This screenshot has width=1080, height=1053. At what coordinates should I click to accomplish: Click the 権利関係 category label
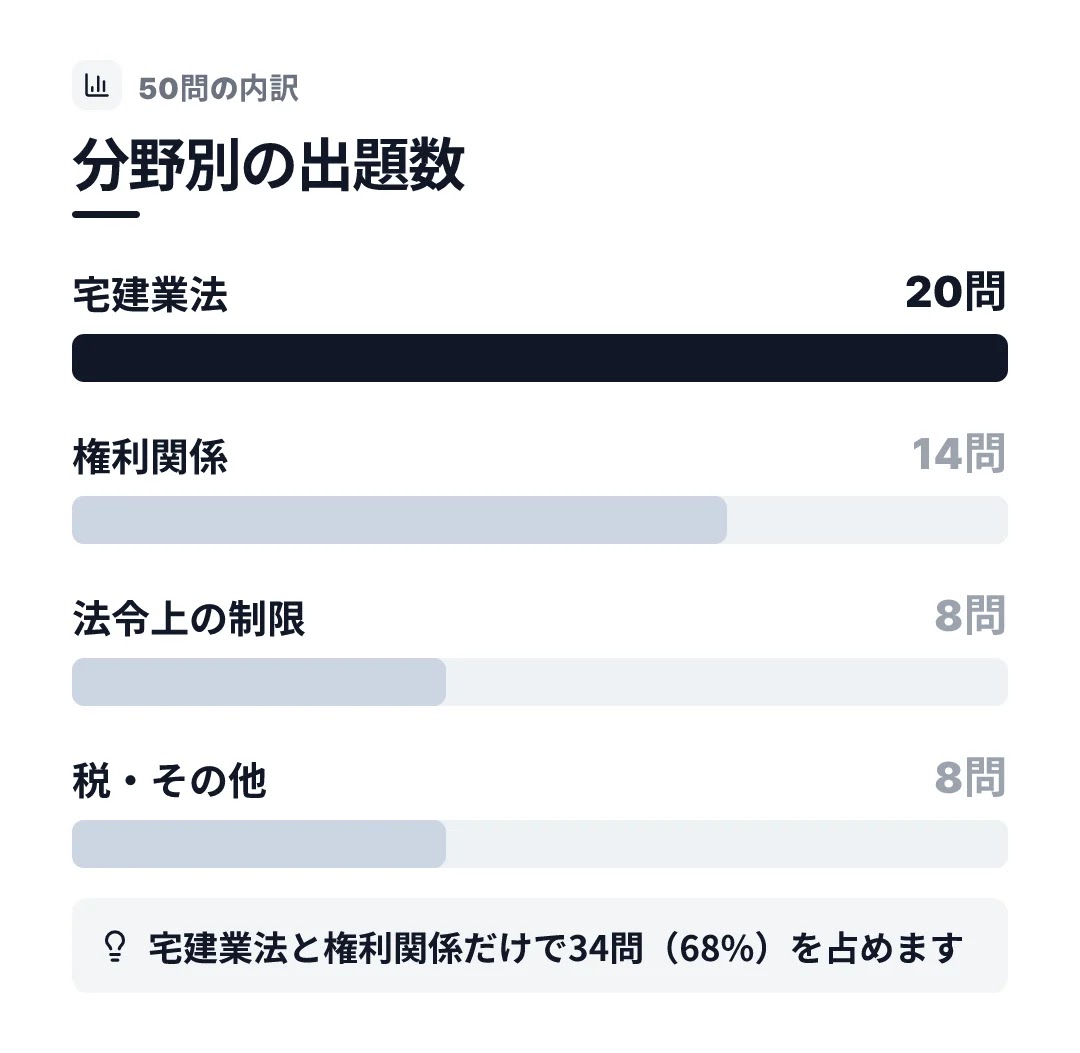(150, 457)
